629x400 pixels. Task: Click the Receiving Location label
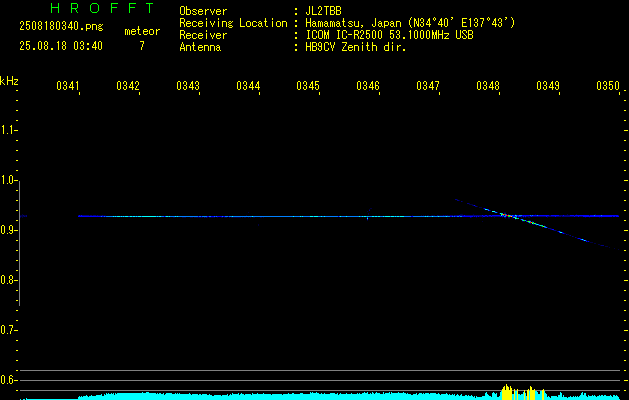point(233,23)
